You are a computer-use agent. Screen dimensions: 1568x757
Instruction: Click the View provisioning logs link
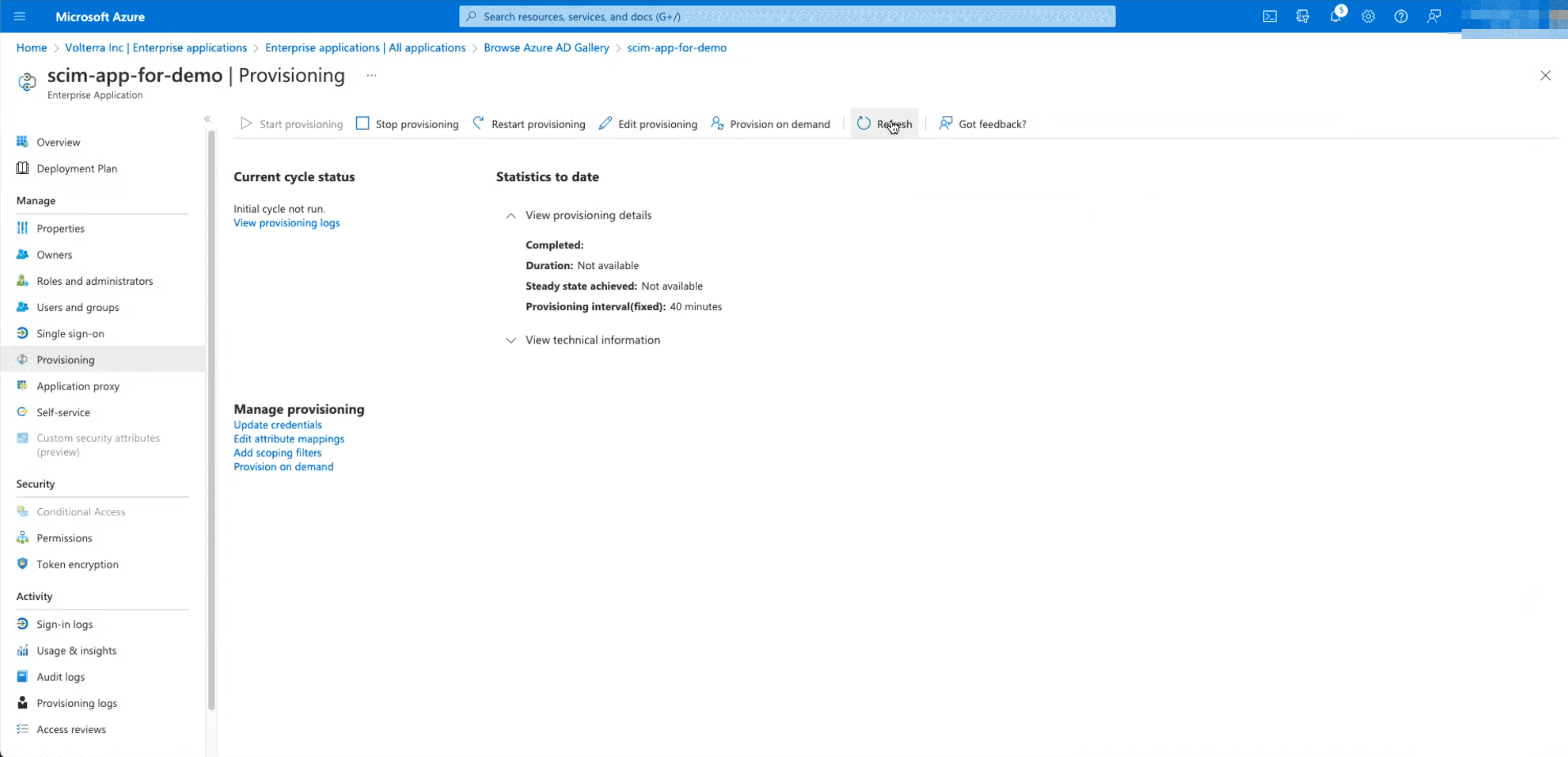click(x=286, y=222)
